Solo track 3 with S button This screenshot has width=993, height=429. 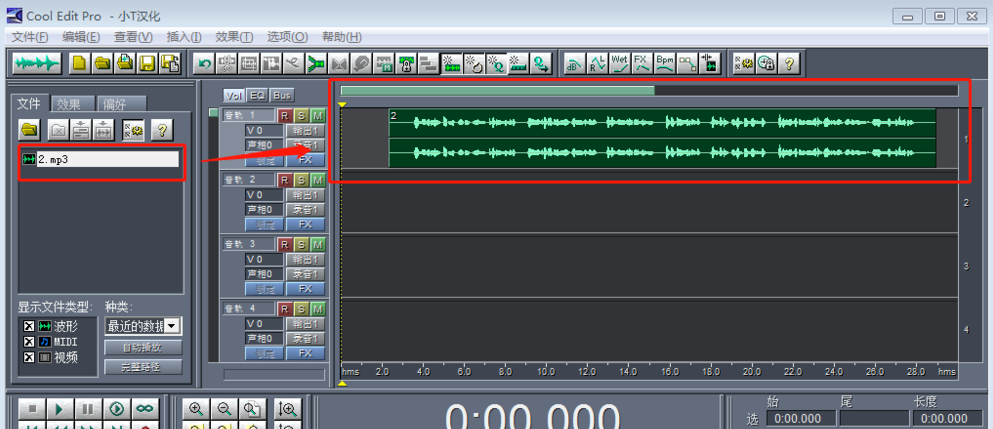301,244
